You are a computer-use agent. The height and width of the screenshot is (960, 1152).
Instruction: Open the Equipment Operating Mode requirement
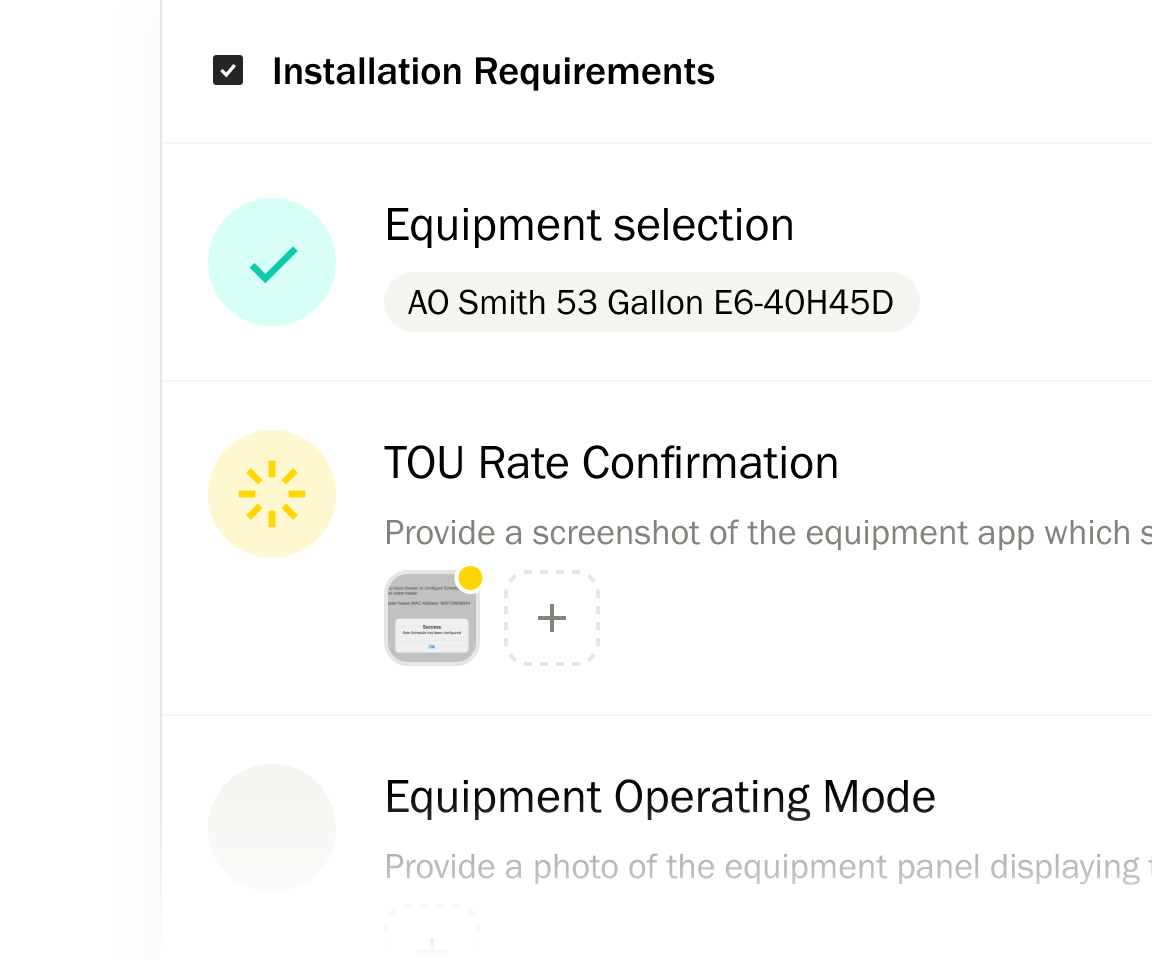pos(660,797)
